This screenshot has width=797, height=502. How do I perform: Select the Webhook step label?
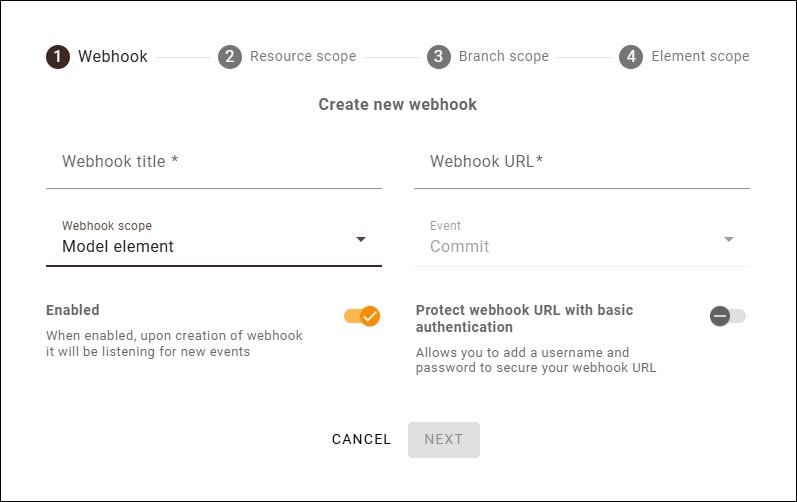[113, 56]
